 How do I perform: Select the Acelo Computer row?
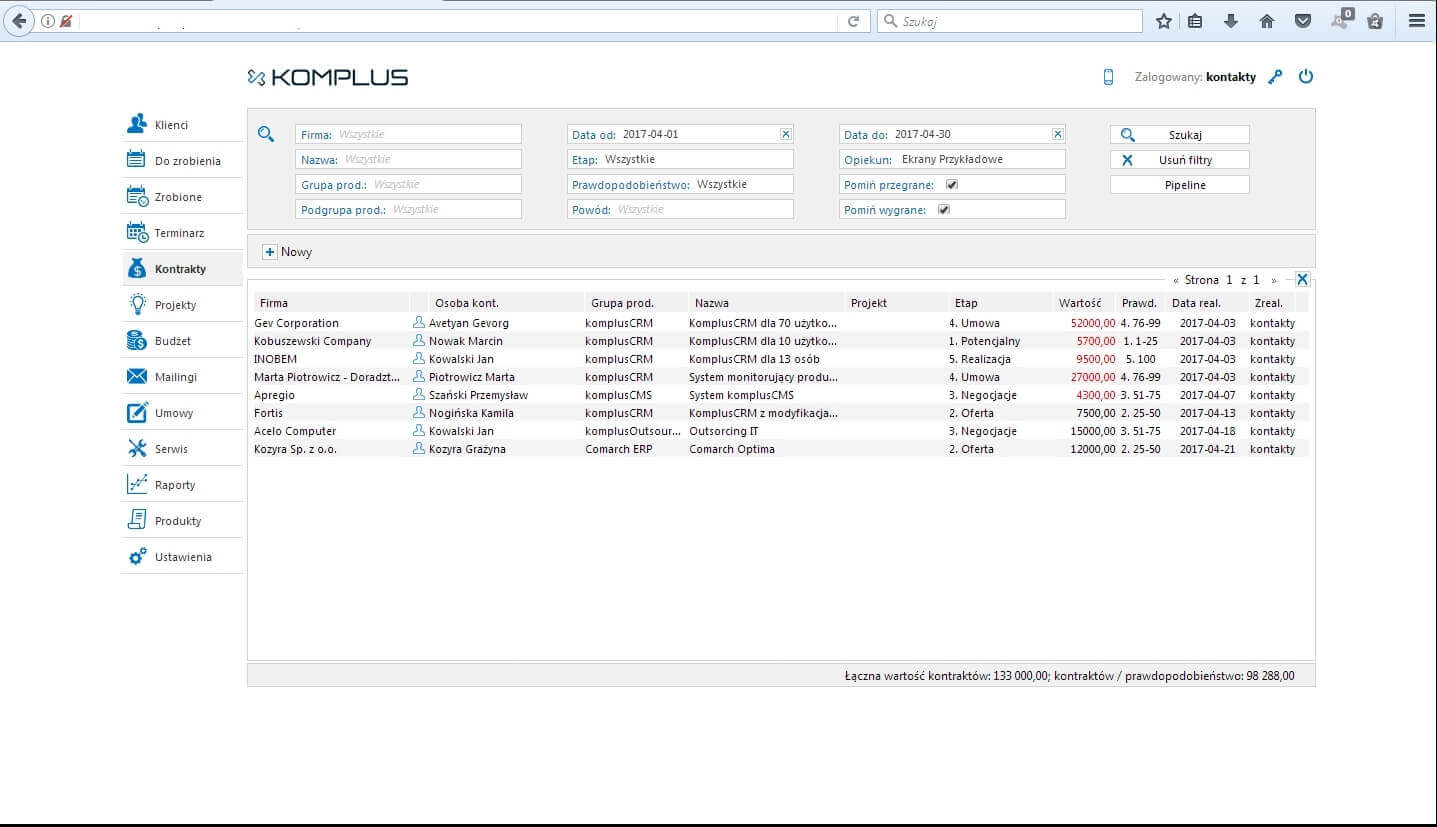[781, 431]
